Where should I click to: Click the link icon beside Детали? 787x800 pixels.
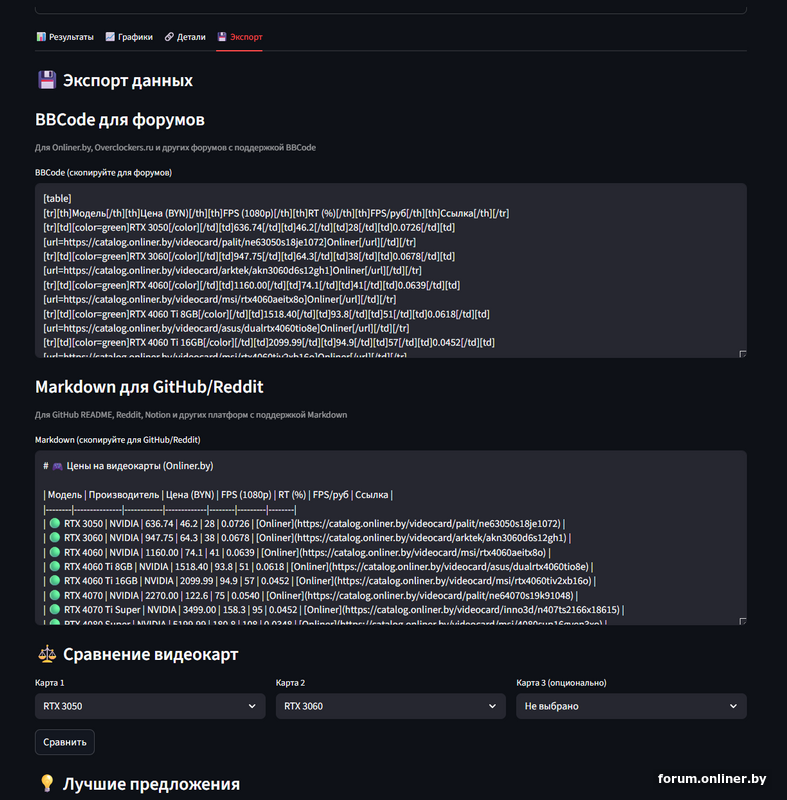pos(169,37)
